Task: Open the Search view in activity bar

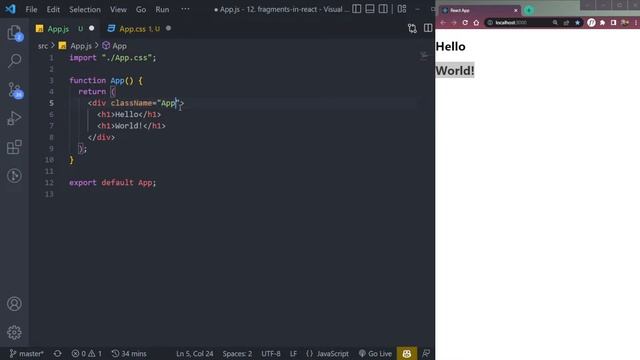Action: point(14,61)
